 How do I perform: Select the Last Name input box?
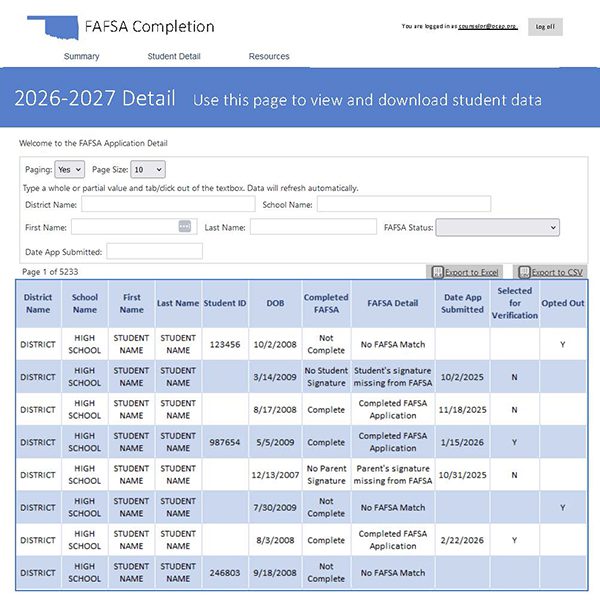click(x=313, y=227)
